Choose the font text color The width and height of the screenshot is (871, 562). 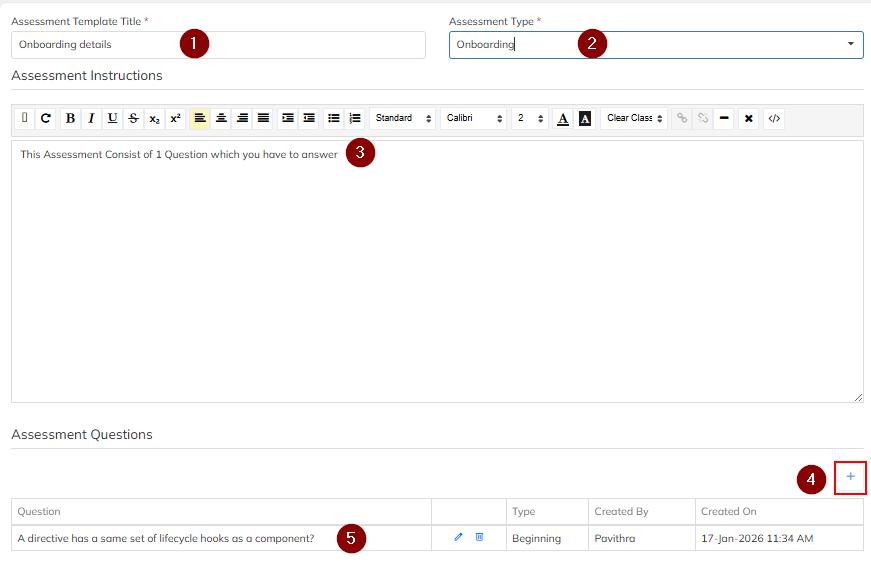563,118
